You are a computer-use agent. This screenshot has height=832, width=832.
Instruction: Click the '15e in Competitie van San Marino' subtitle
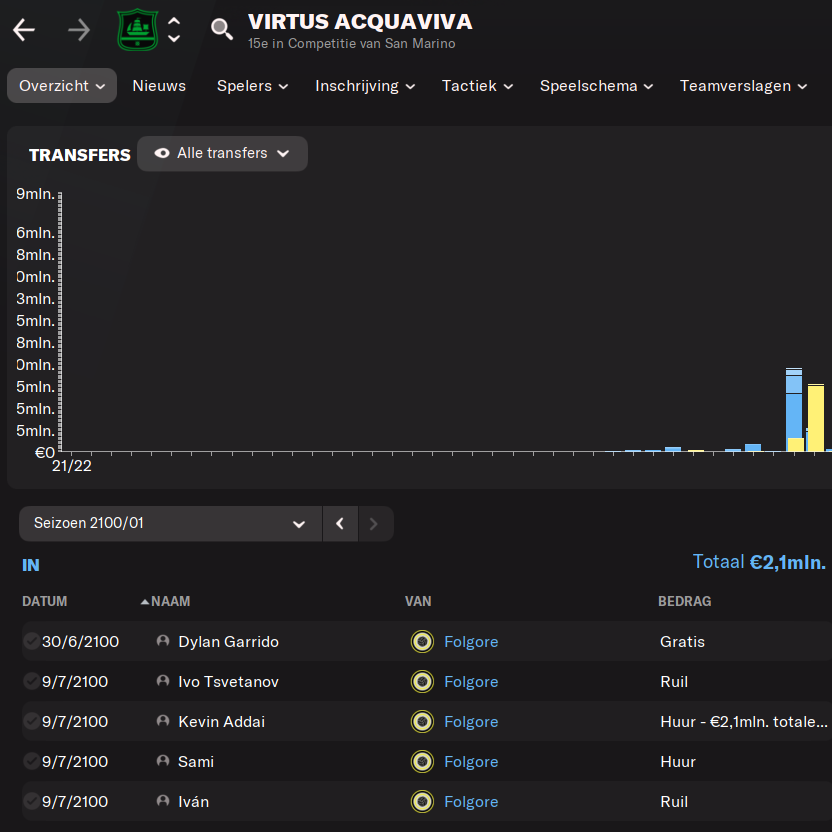pyautogui.click(x=352, y=44)
